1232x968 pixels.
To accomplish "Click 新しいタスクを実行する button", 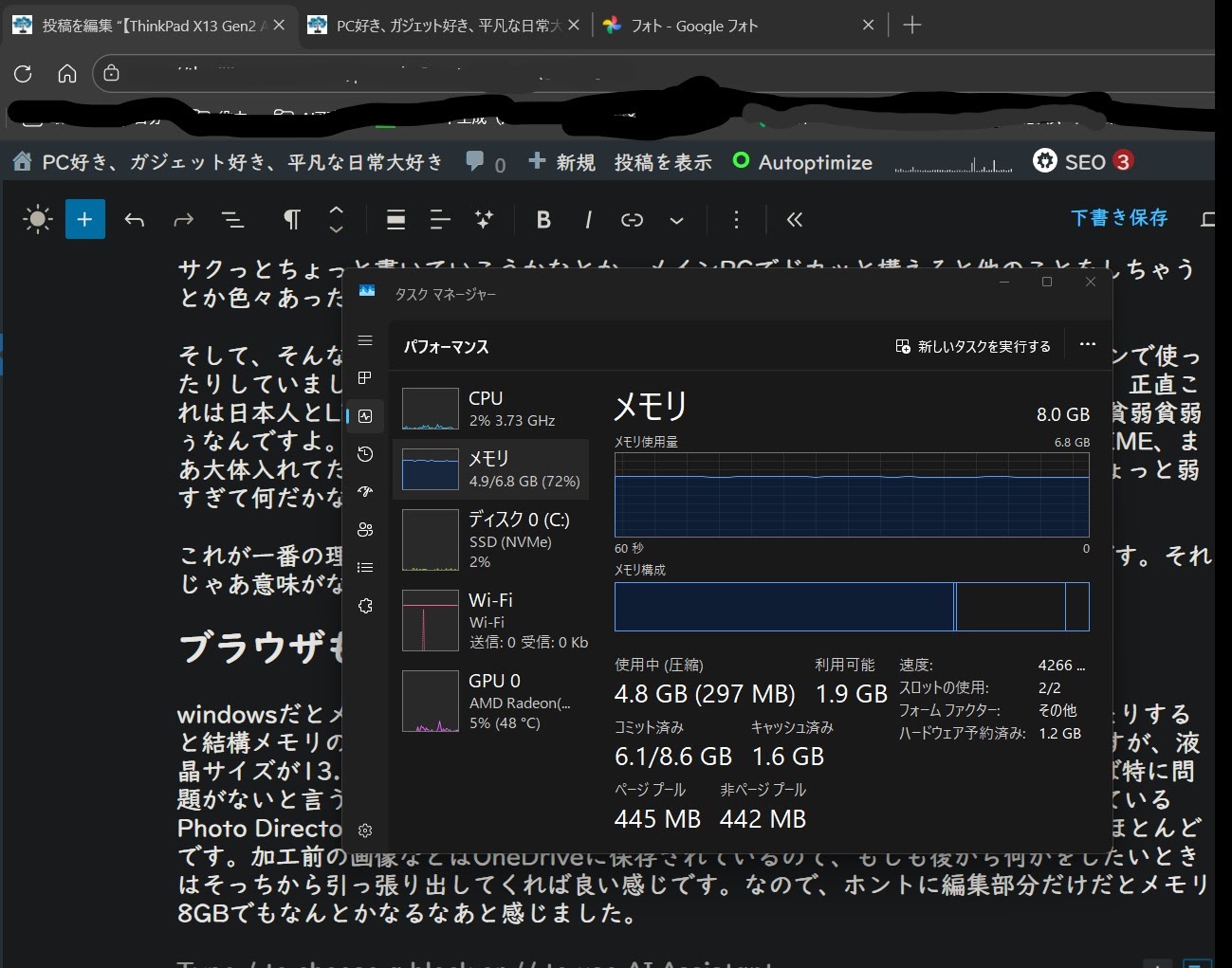I will pyautogui.click(x=973, y=347).
